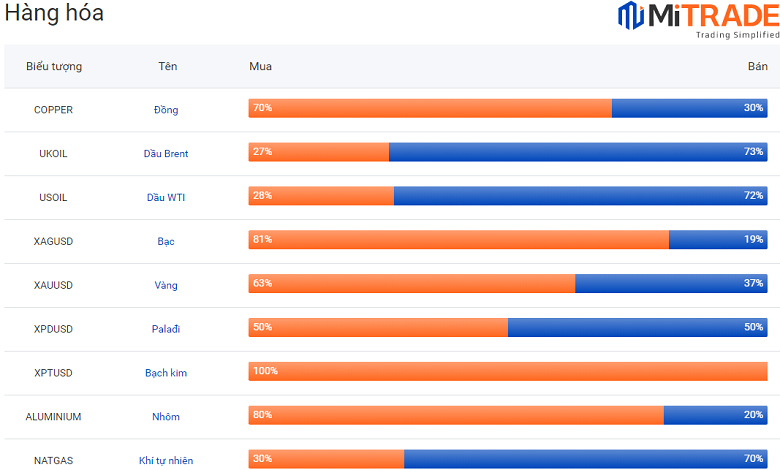Image resolution: width=780 pixels, height=470 pixels.
Task: Select the XAUUSD symbol row
Action: [x=53, y=286]
